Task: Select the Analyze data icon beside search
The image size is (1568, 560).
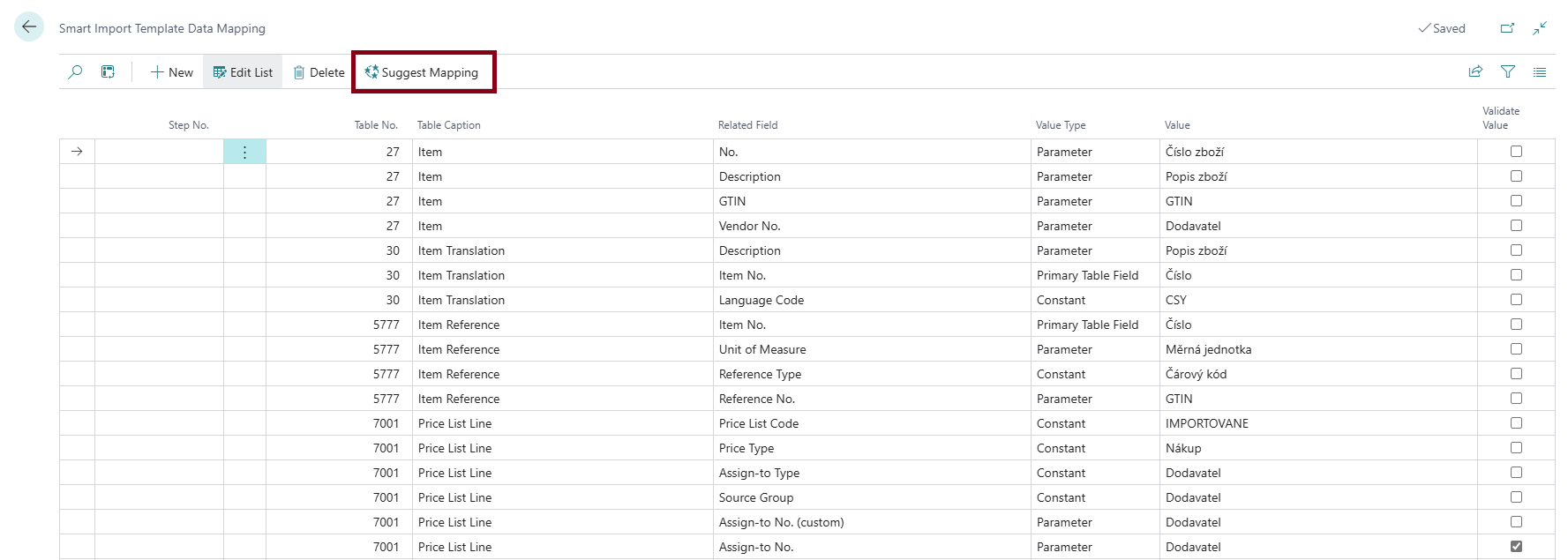Action: (x=108, y=71)
